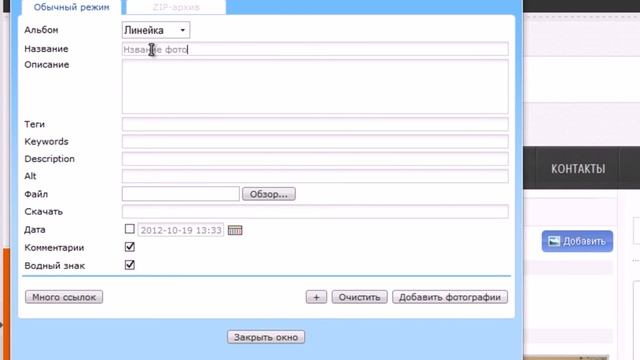
Task: Click the date field showing 2012-10-19 13:33
Action: [x=180, y=230]
